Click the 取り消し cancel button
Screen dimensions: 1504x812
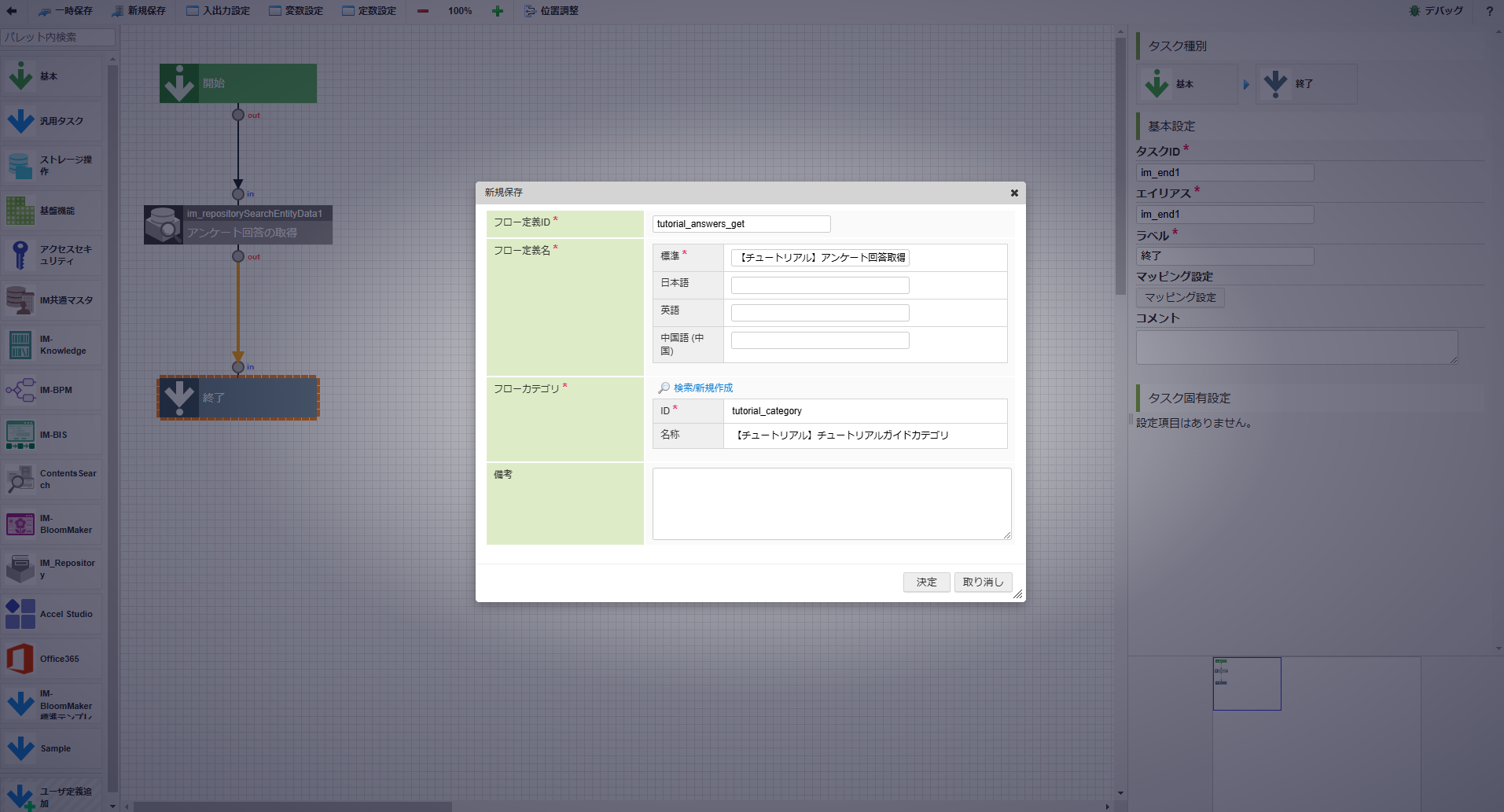tap(982, 582)
